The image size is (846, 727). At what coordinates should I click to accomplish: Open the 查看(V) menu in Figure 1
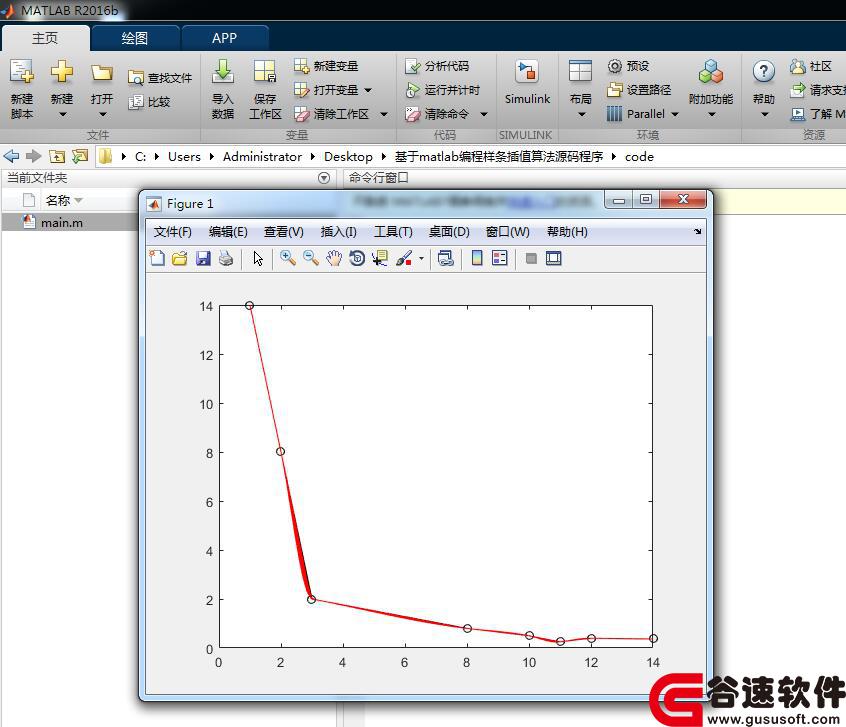pyautogui.click(x=283, y=232)
